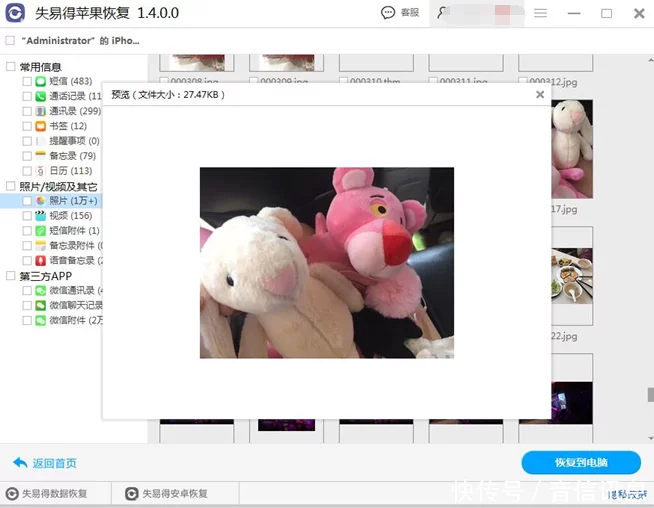Click the 客服 label in title bar
This screenshot has height=508, width=654.
(x=410, y=13)
